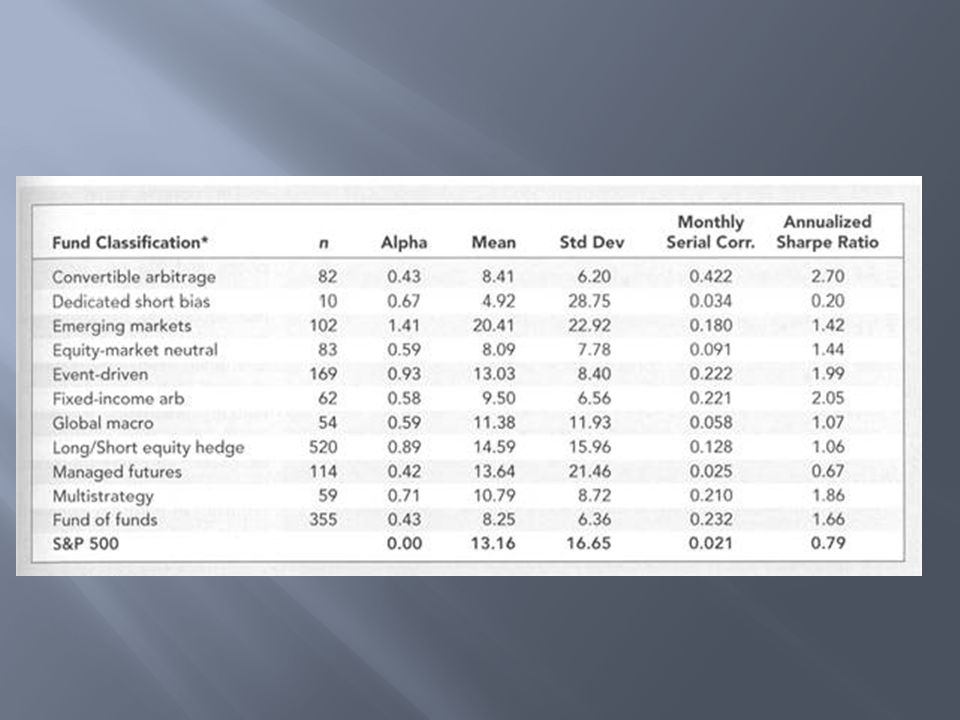Image resolution: width=960 pixels, height=720 pixels.
Task: Select the "Fund of funds" row label
Action: pyautogui.click(x=105, y=520)
